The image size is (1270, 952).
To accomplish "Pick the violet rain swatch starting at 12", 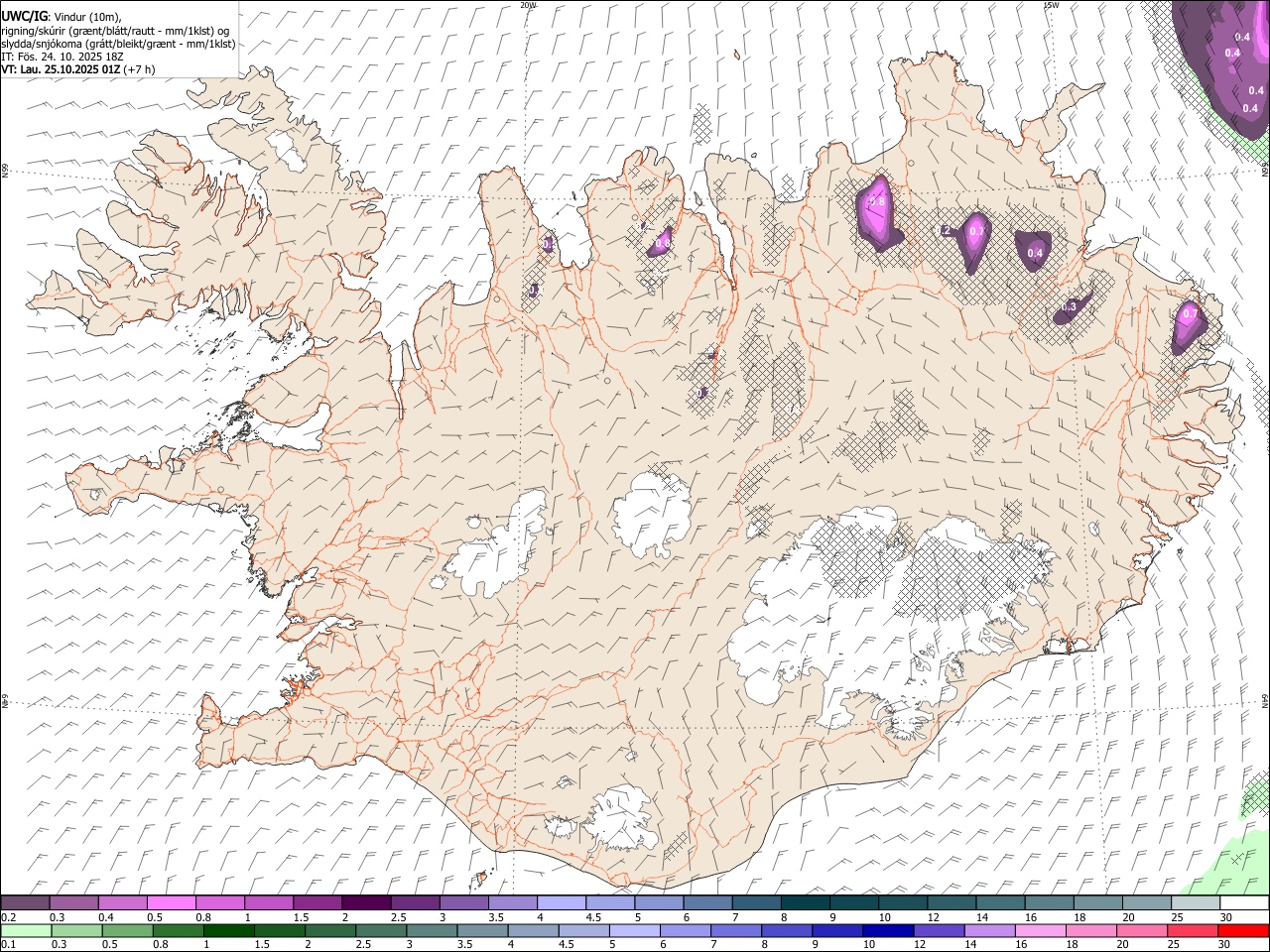I will coord(939,930).
